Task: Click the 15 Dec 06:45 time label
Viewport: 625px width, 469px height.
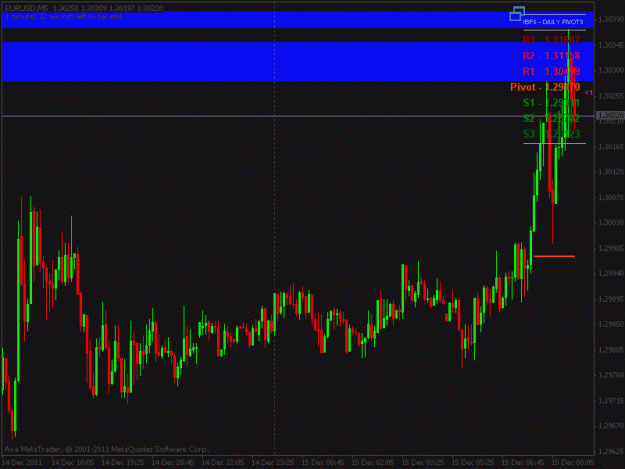Action: pyautogui.click(x=523, y=463)
